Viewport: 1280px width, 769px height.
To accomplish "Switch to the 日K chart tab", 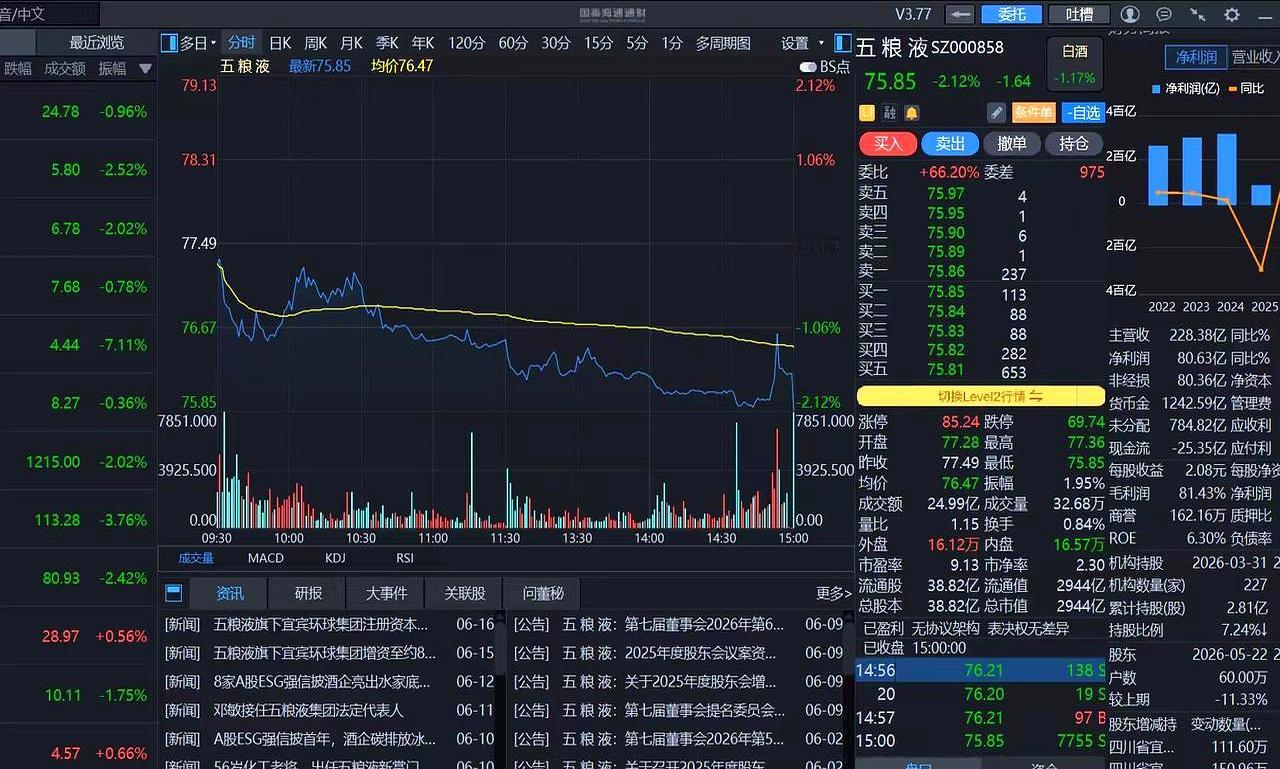I will (x=280, y=43).
